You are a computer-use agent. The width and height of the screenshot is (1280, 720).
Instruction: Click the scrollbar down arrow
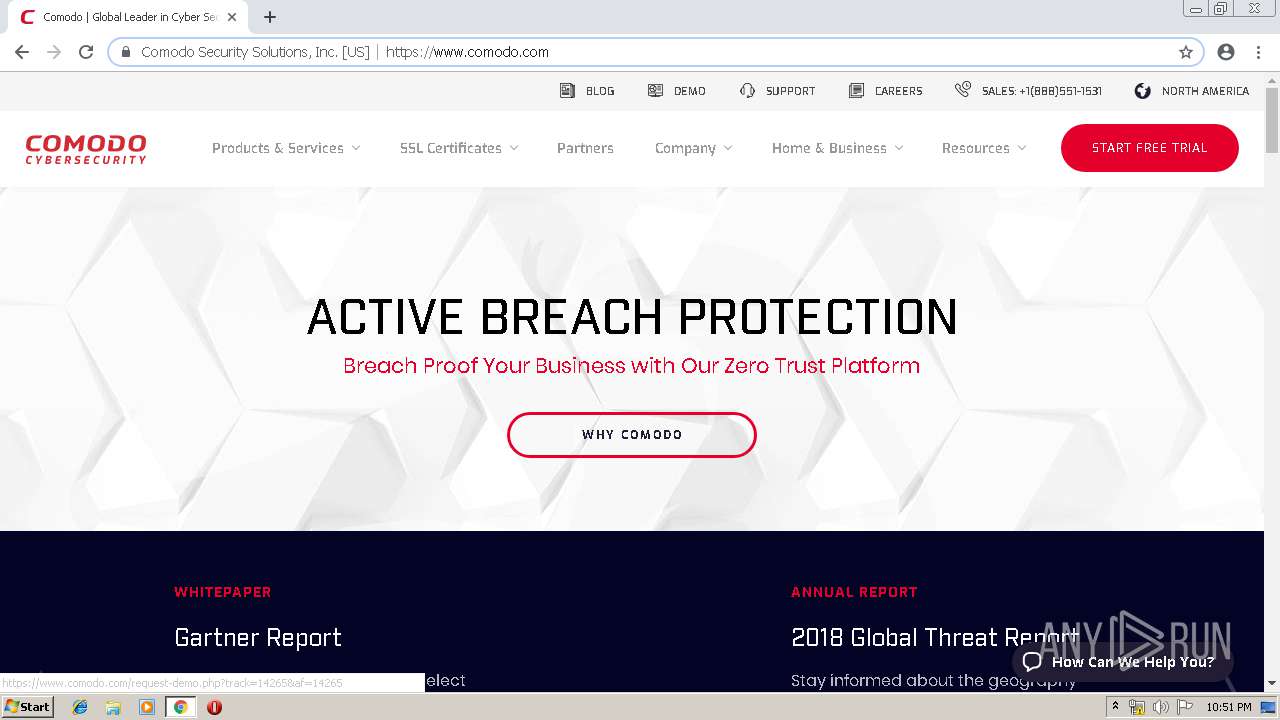point(1272,683)
